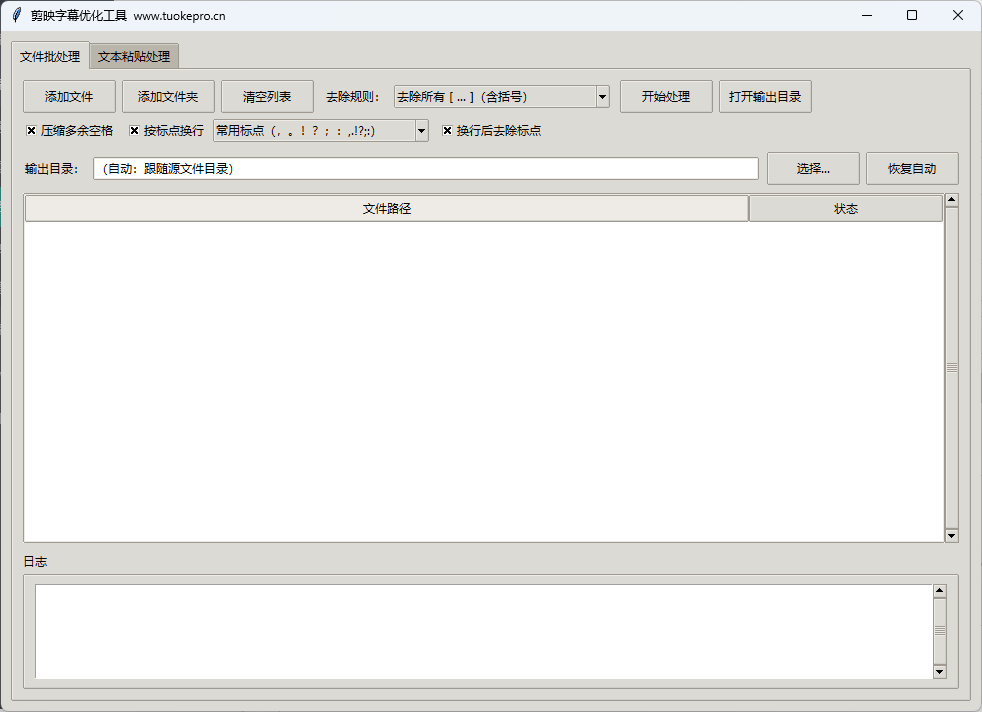
Task: Click the feather app icon in title bar
Action: pos(16,15)
